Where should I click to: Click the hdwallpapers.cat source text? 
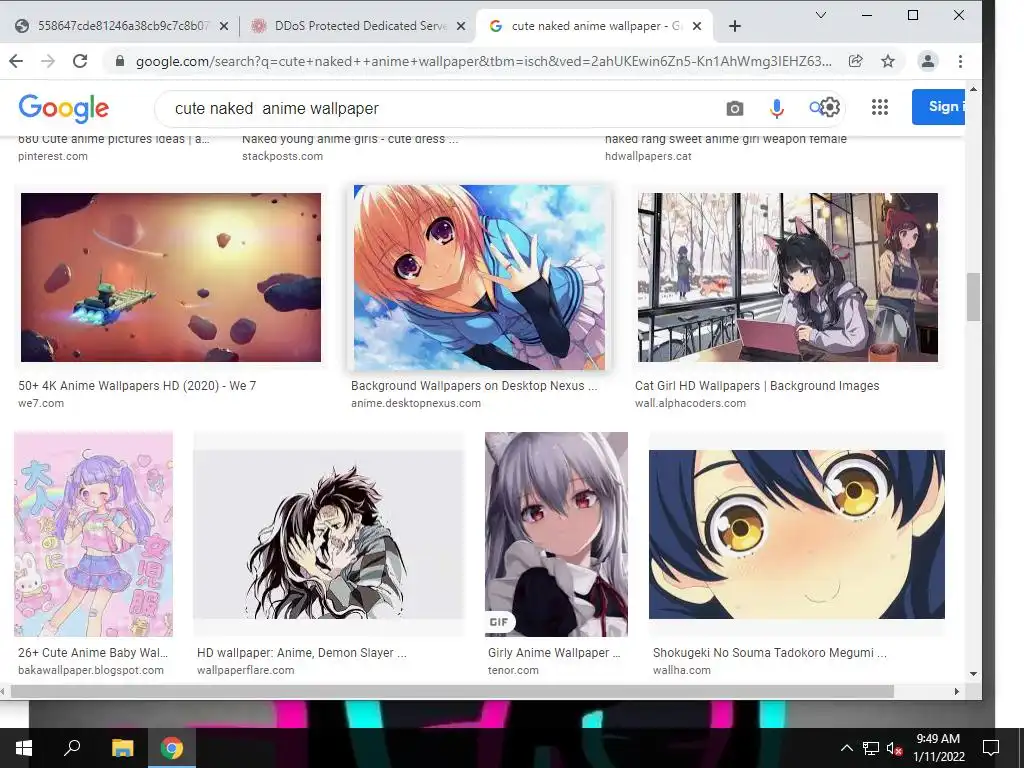tap(648, 157)
